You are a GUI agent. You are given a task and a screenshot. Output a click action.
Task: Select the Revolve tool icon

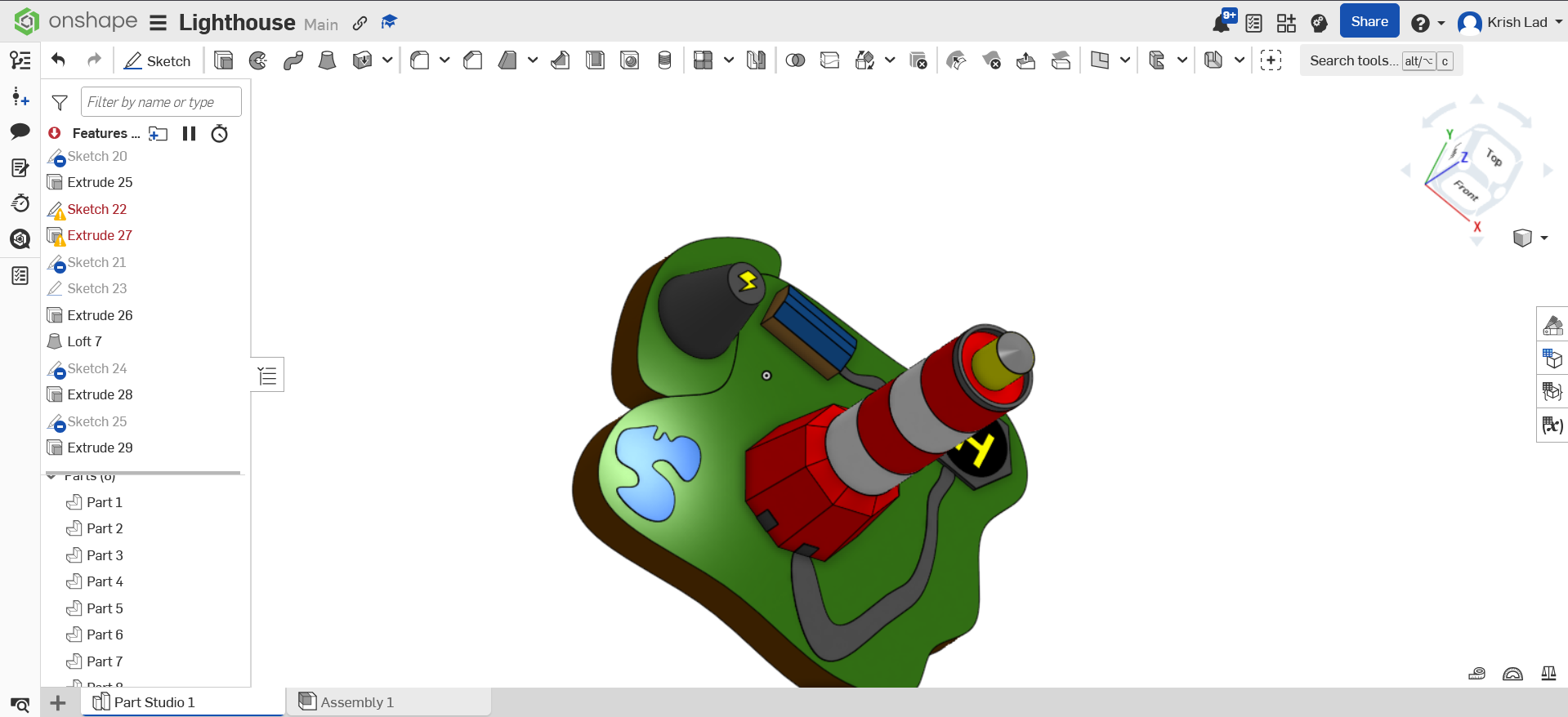(258, 60)
